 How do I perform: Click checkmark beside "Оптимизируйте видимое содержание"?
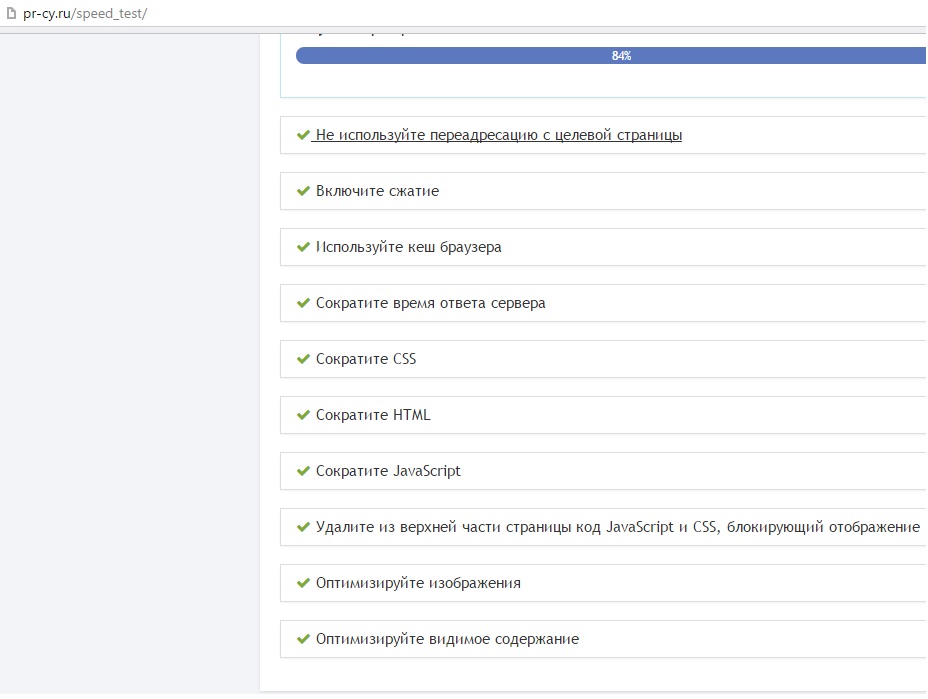pyautogui.click(x=303, y=639)
